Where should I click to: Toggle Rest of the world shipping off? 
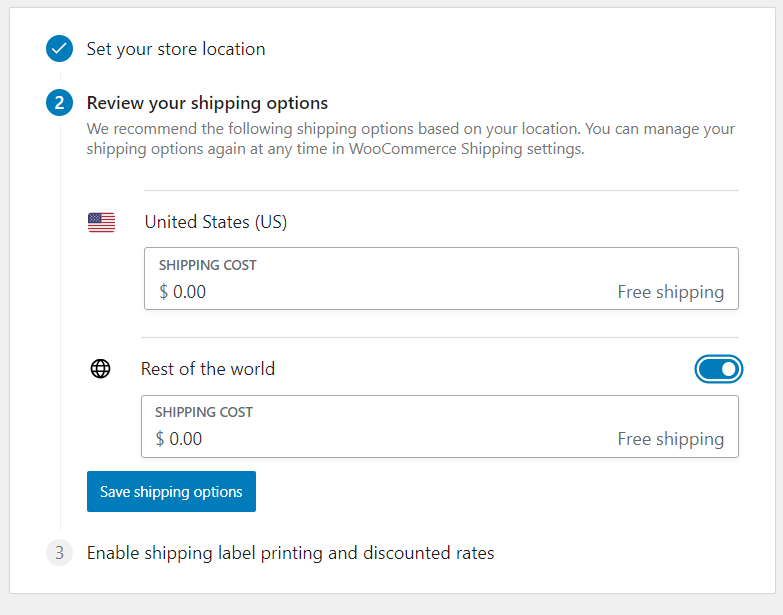click(718, 369)
